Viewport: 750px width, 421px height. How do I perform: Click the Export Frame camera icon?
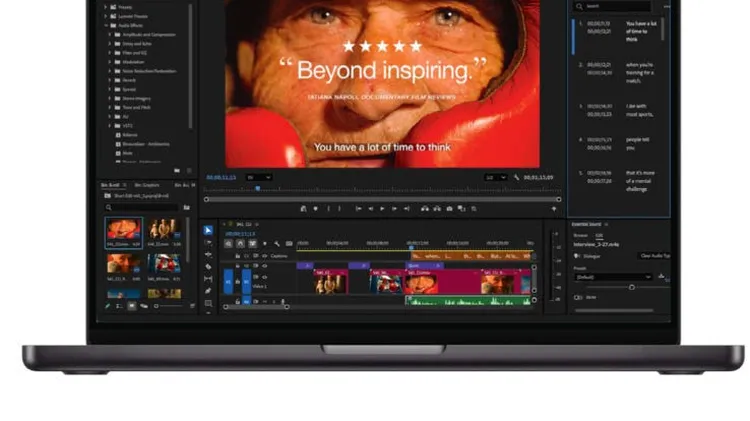pyautogui.click(x=449, y=209)
